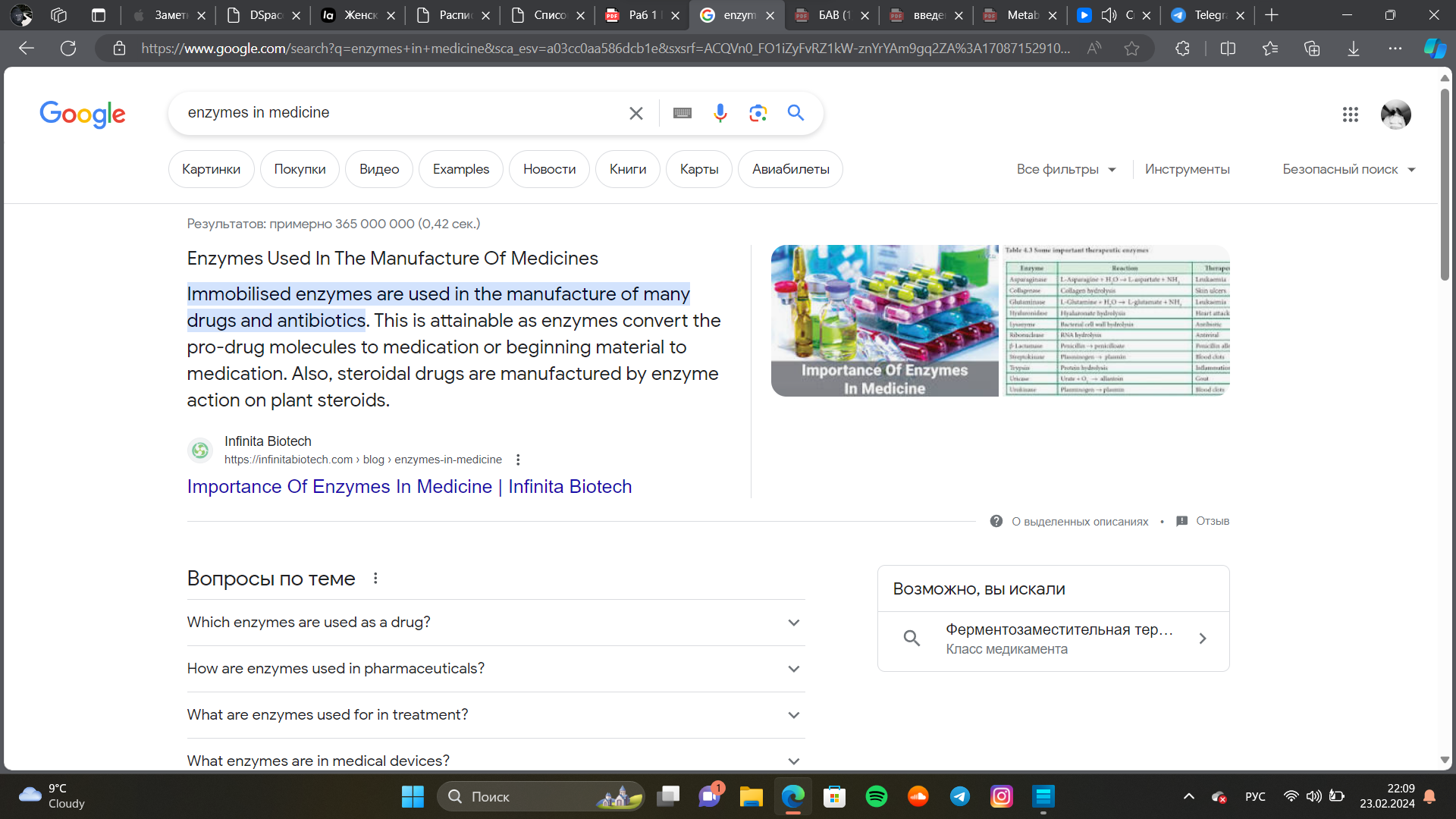This screenshot has width=1456, height=819.
Task: Select the Видео filter
Action: tap(379, 169)
